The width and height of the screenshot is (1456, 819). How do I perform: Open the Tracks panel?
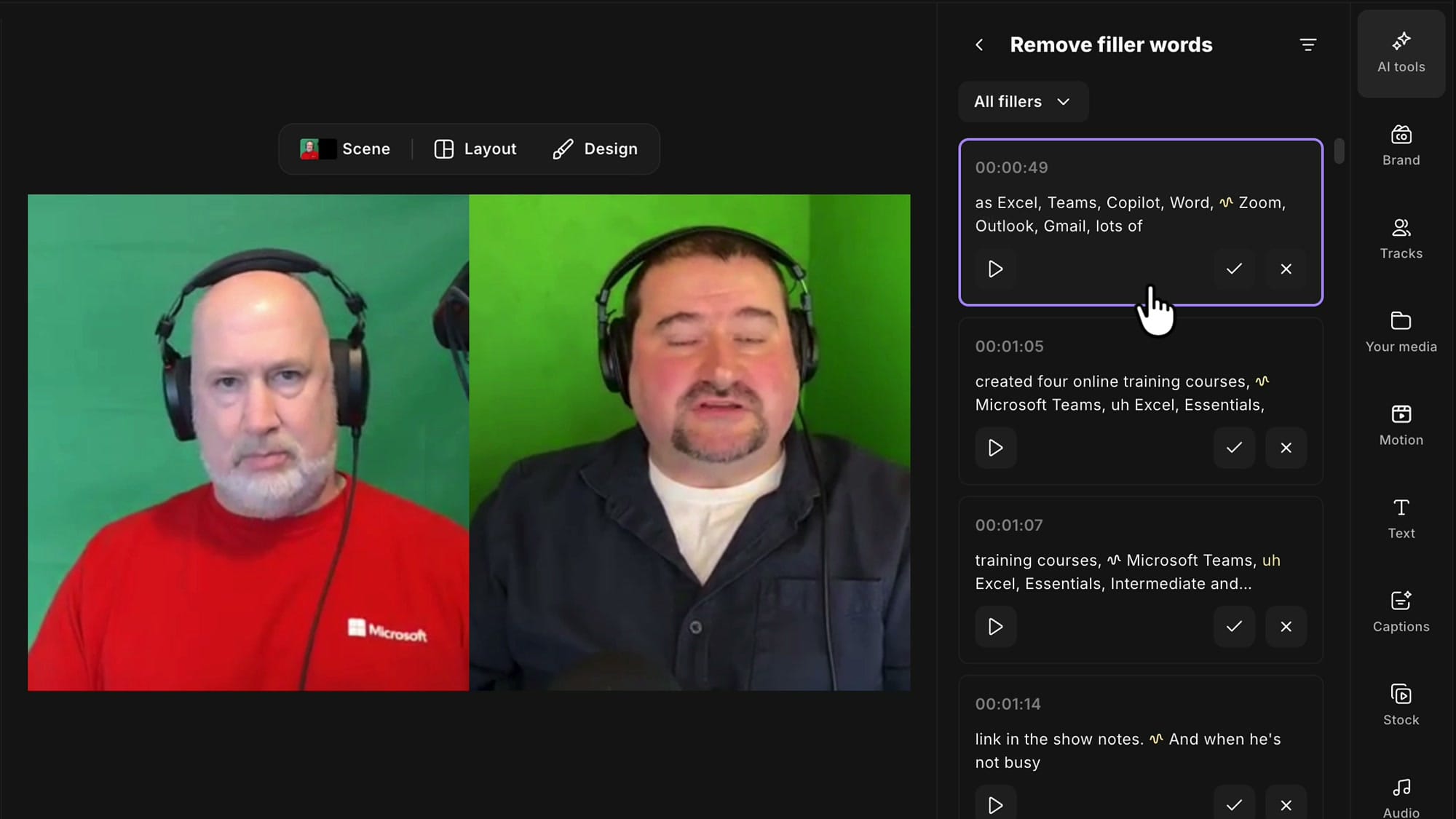coord(1401,239)
